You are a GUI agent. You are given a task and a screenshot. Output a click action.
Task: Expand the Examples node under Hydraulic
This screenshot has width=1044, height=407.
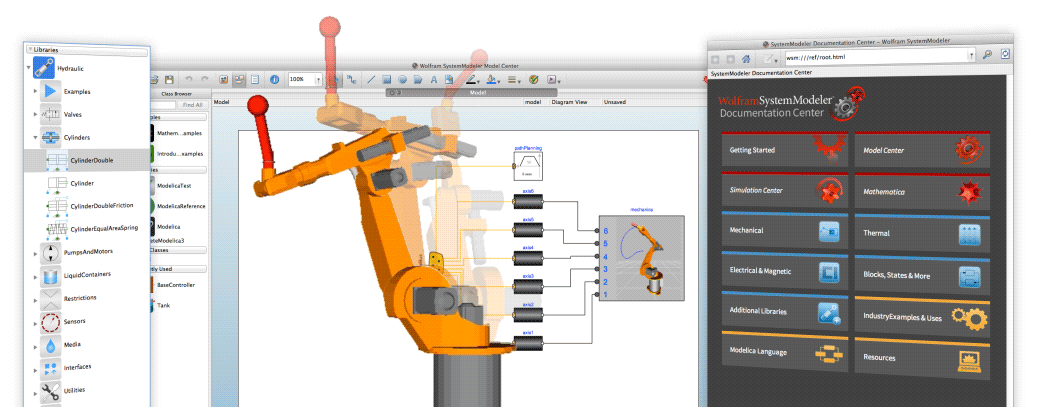point(35,91)
